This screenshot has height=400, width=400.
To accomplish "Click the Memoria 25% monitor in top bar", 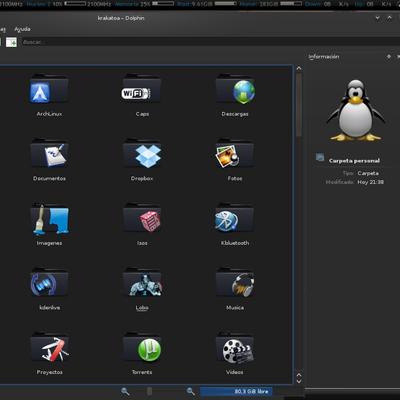I will pyautogui.click(x=144, y=4).
